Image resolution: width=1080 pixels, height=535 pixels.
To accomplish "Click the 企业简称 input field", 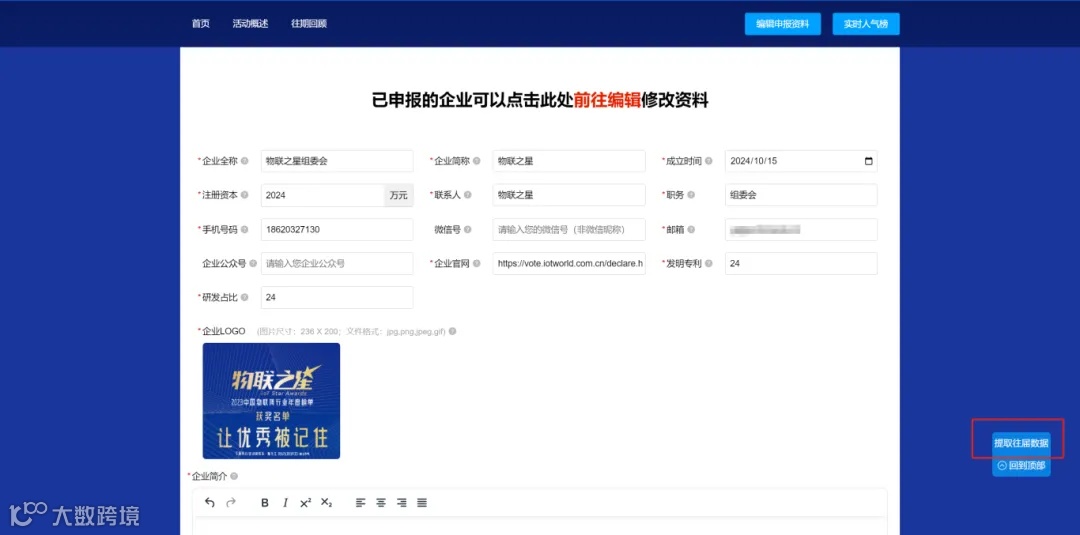I will click(569, 161).
